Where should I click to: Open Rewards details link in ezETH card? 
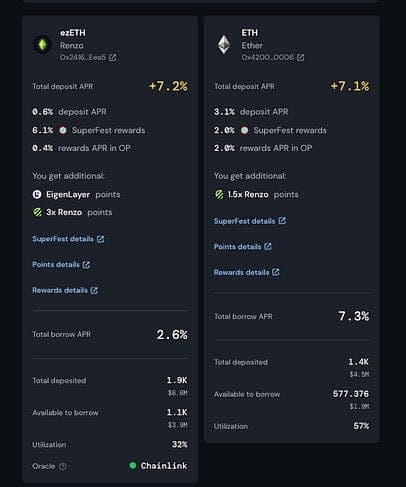[65, 290]
